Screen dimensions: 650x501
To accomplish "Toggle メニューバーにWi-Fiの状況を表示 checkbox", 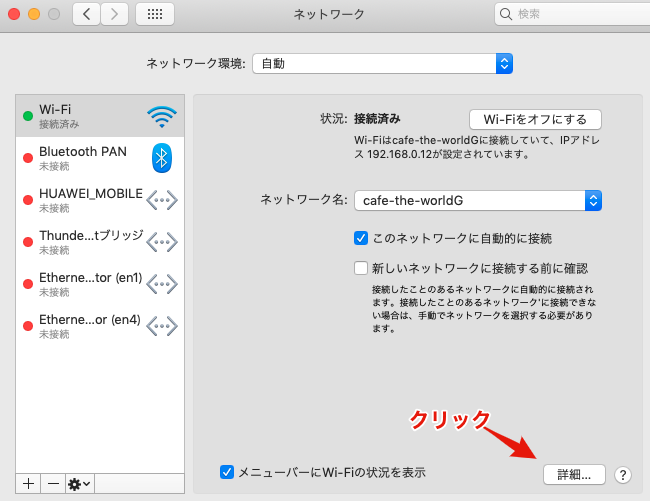I will pos(227,472).
